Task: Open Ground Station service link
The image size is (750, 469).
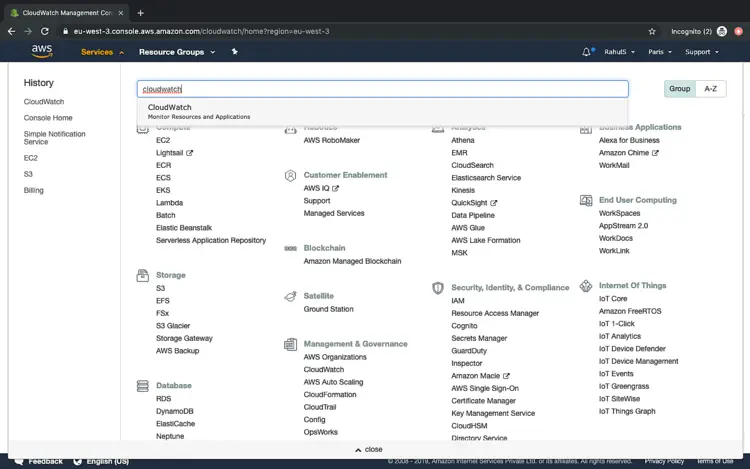Action: 329,309
